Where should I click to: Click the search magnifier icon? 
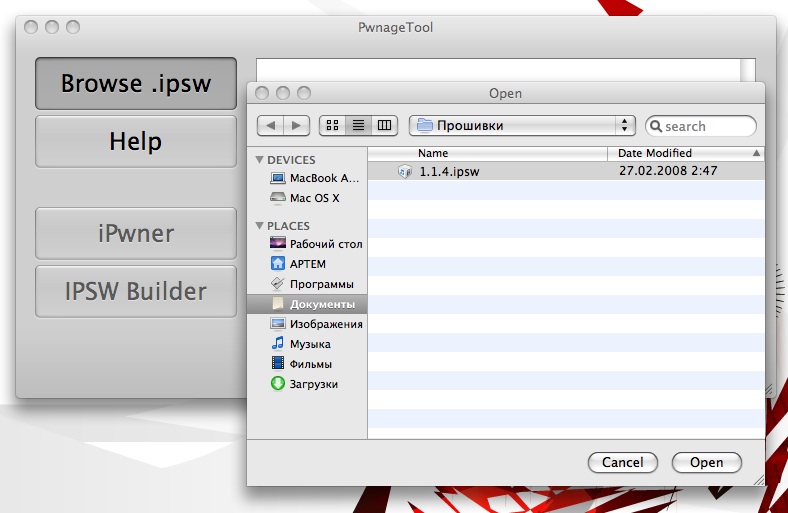pos(656,126)
